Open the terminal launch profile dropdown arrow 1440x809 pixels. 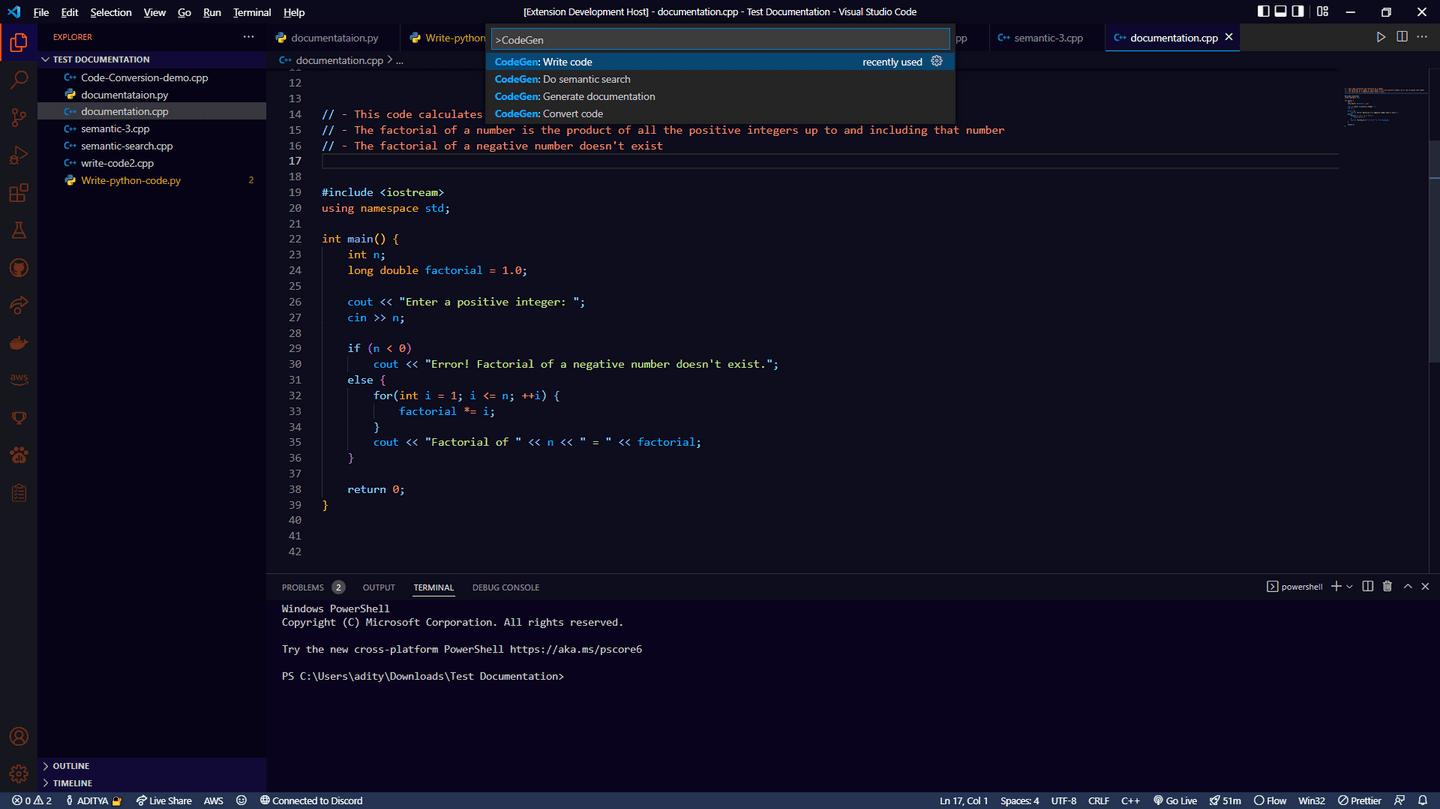pyautogui.click(x=1350, y=587)
